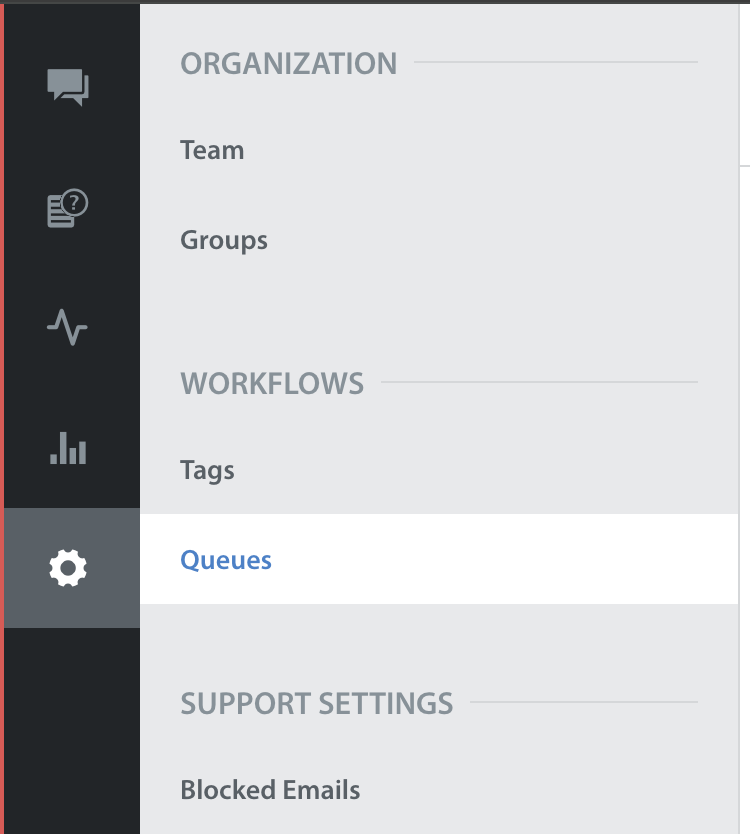Click the WORKFLOWS section heading

(272, 383)
